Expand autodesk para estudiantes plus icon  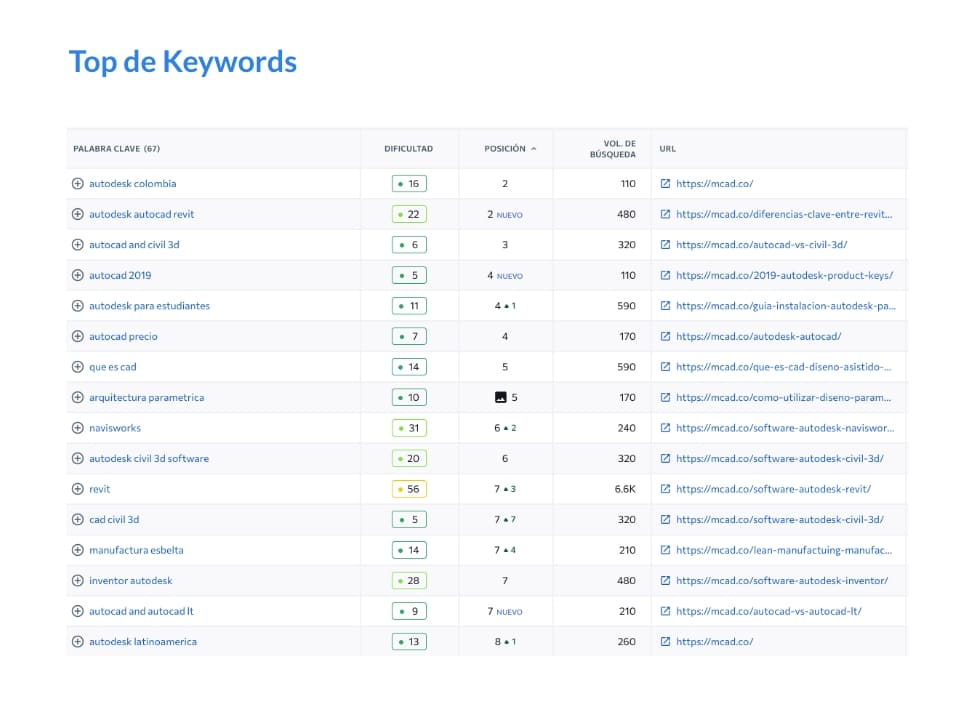coord(78,306)
